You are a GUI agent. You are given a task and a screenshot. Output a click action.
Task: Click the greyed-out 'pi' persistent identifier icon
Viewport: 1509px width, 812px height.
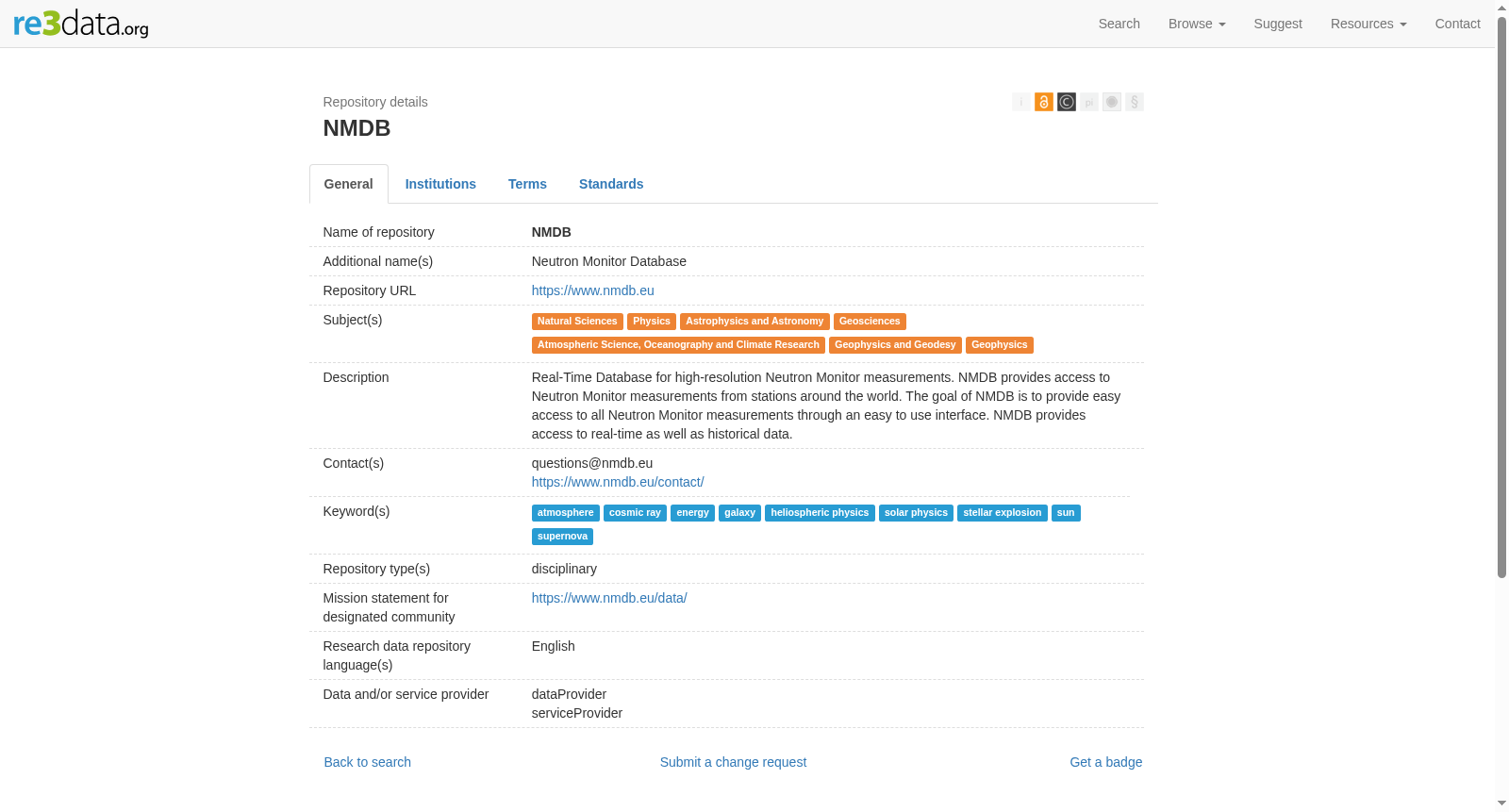pos(1089,102)
